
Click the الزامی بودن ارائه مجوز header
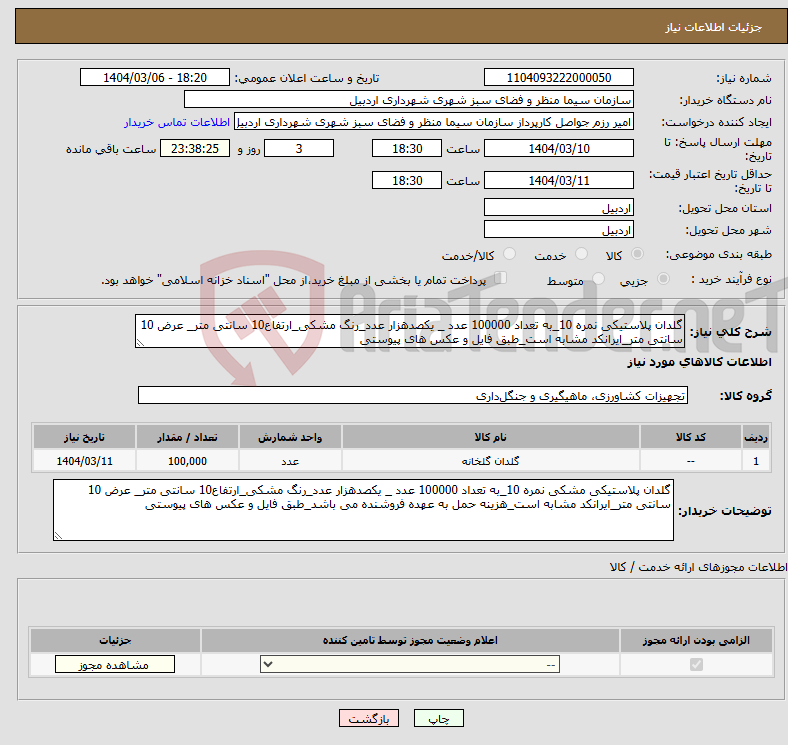coord(696,640)
